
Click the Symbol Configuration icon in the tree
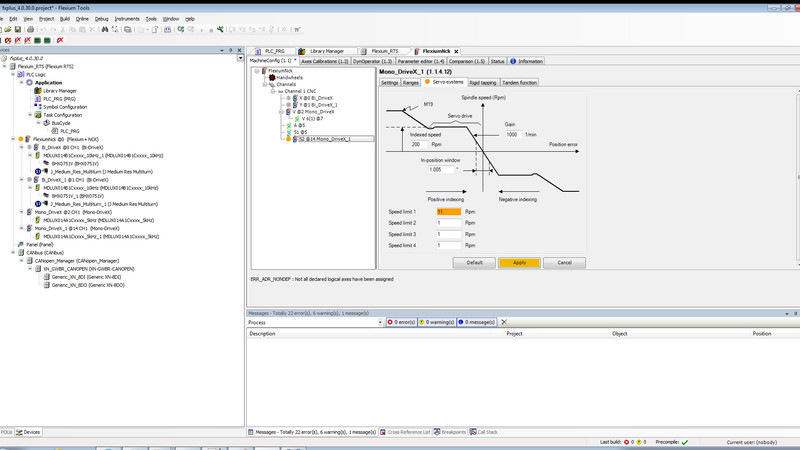(x=38, y=107)
